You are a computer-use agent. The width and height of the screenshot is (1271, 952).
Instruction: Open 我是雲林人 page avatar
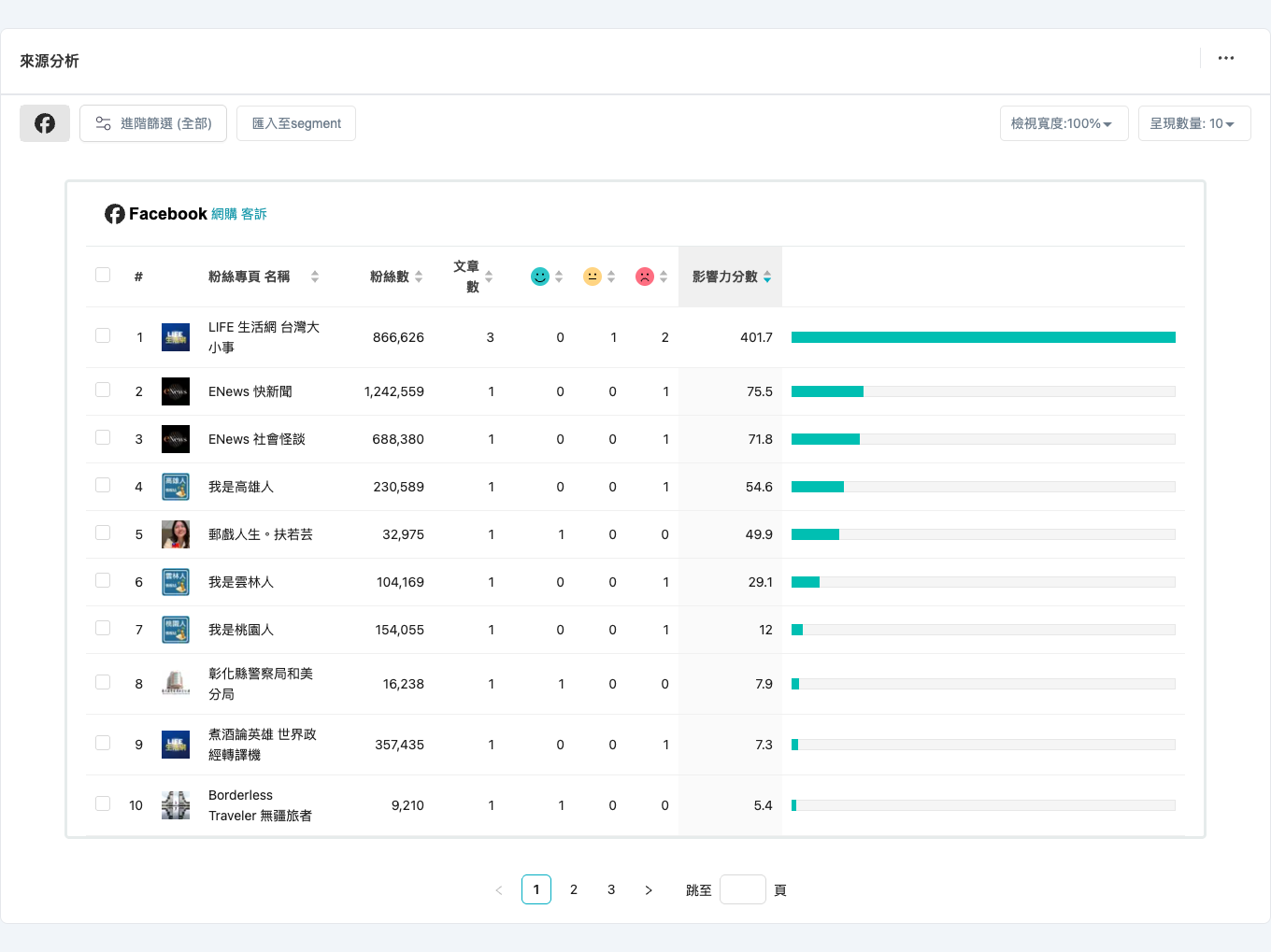(x=176, y=582)
